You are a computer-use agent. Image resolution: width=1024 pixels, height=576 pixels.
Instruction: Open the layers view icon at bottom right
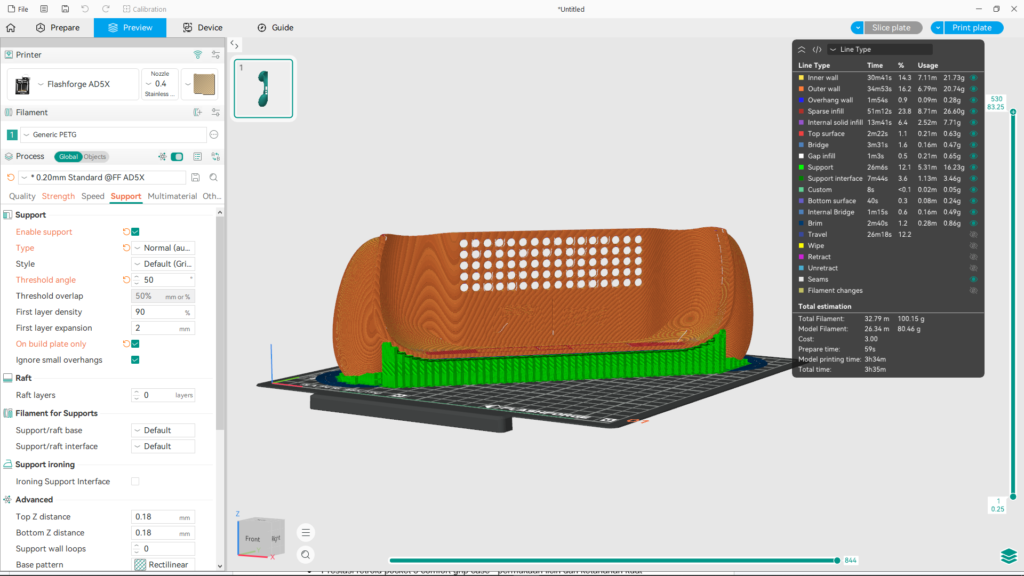1008,556
